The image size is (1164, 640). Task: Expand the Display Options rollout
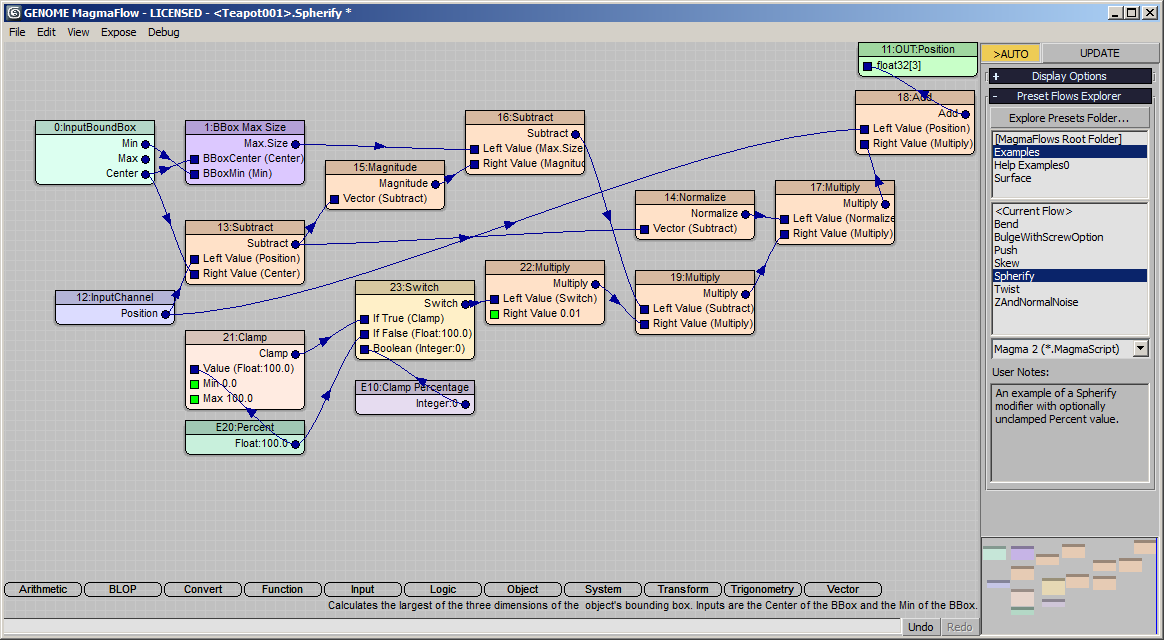(x=1070, y=76)
